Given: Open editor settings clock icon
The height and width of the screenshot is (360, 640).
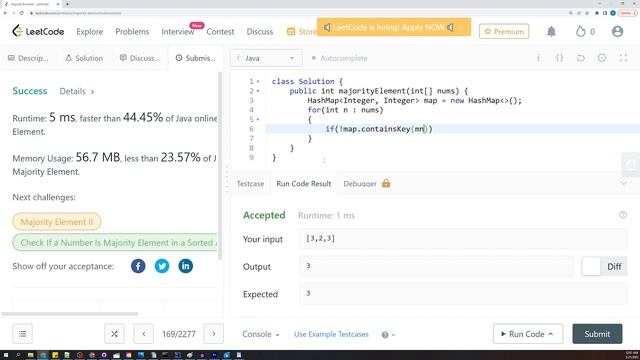Looking at the screenshot, I should (602, 58).
